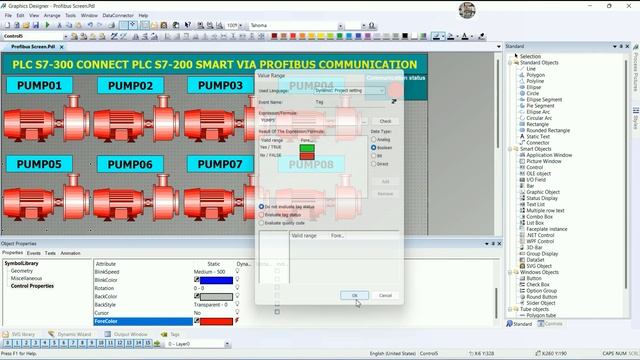The width and height of the screenshot is (640, 360).
Task: Select Static Text object
Action: pos(538,136)
